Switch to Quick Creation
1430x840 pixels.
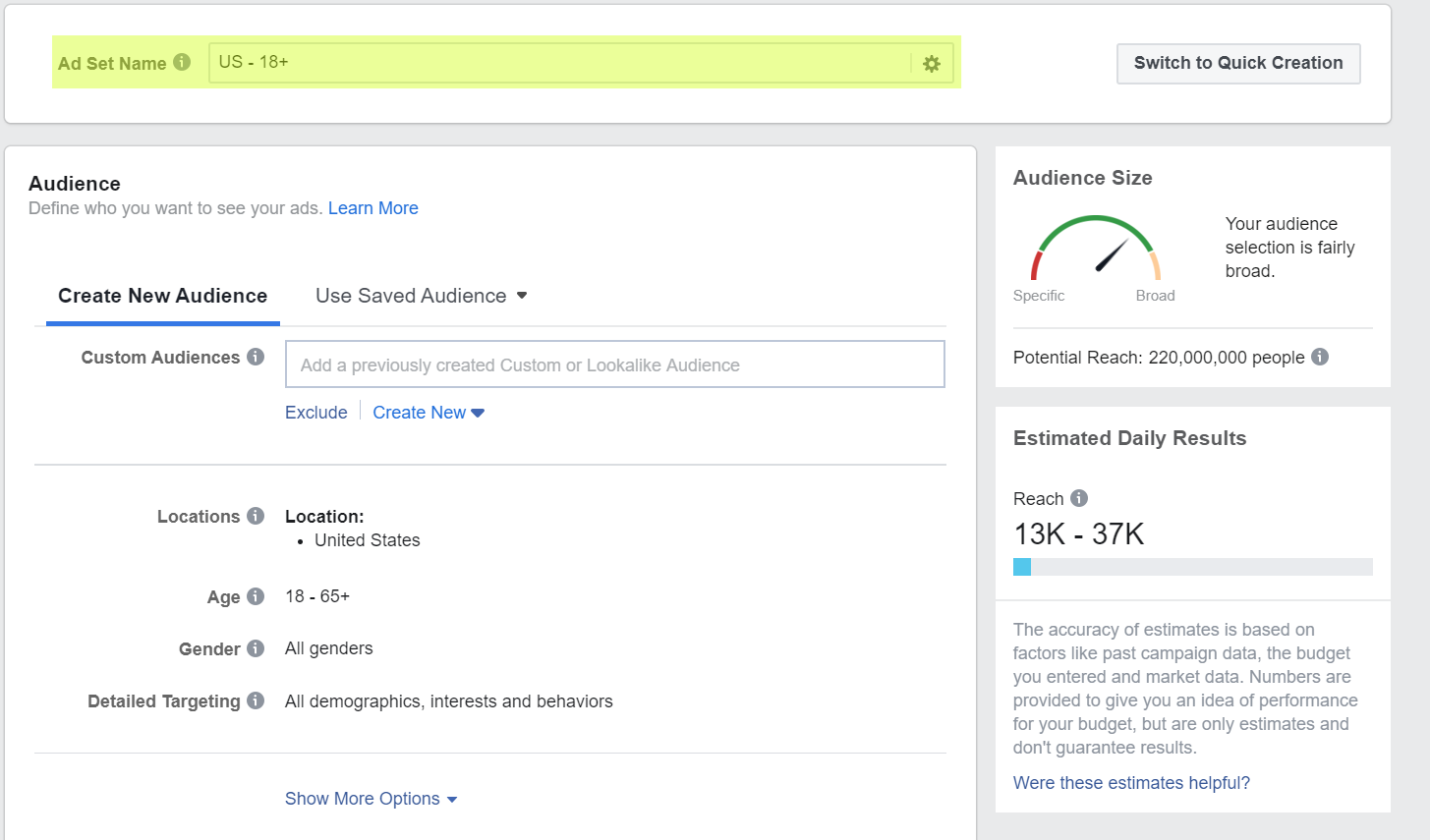coord(1238,63)
